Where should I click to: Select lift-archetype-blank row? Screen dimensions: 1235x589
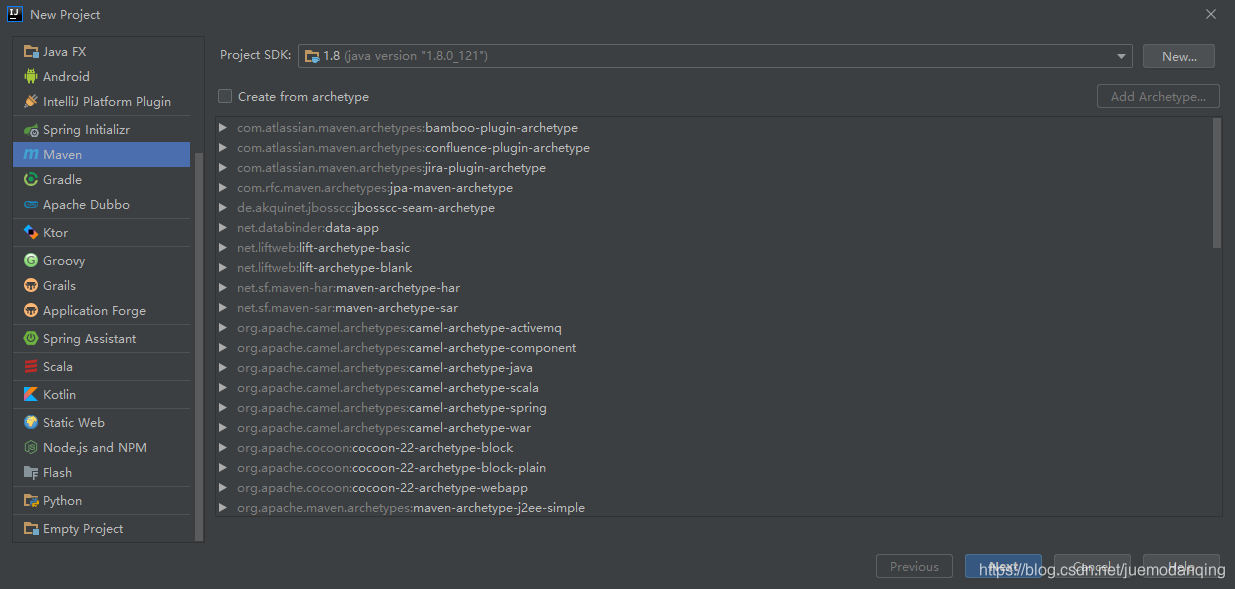pyautogui.click(x=714, y=268)
